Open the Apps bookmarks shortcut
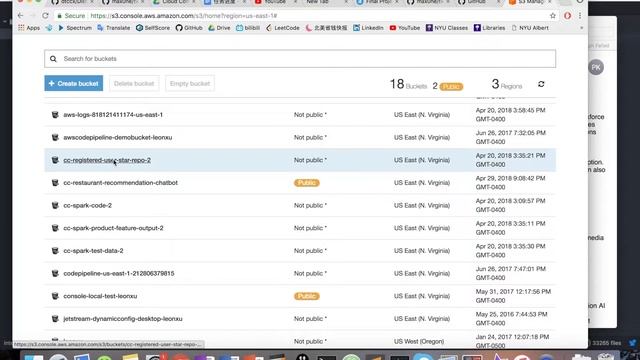Screen dimensions: 640x360 click(29, 28)
